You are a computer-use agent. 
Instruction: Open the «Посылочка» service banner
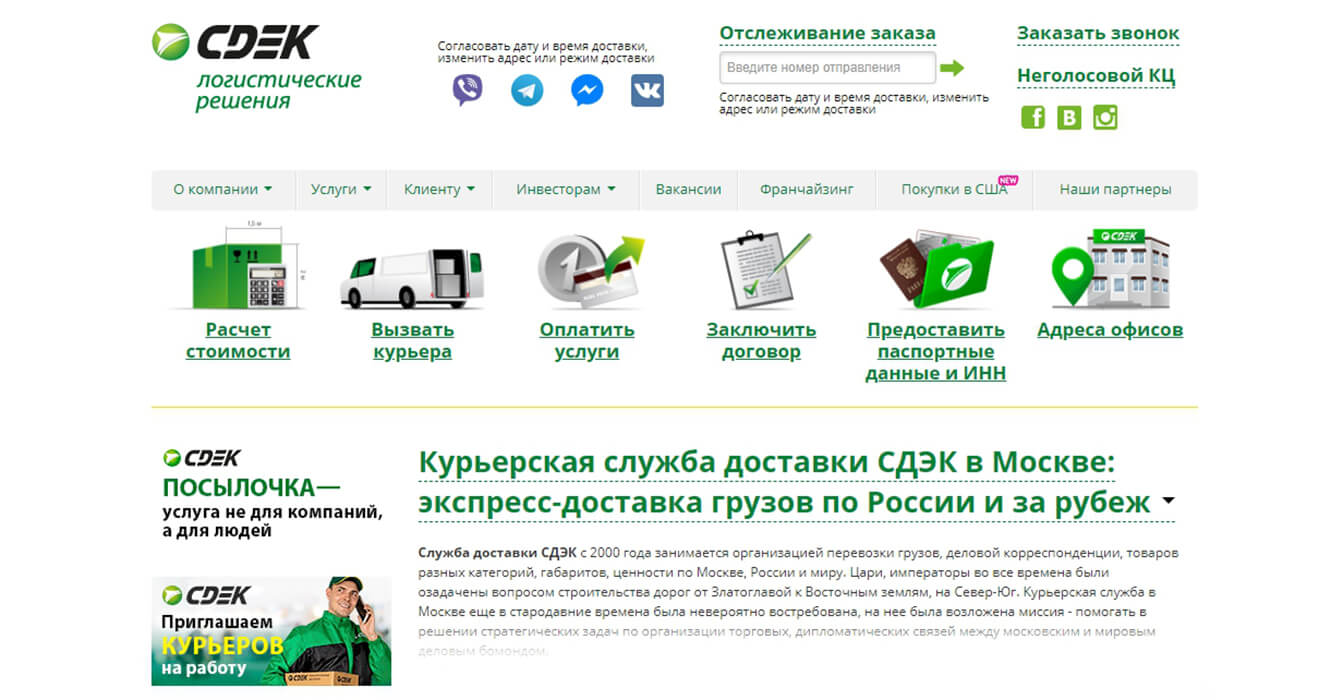point(272,496)
